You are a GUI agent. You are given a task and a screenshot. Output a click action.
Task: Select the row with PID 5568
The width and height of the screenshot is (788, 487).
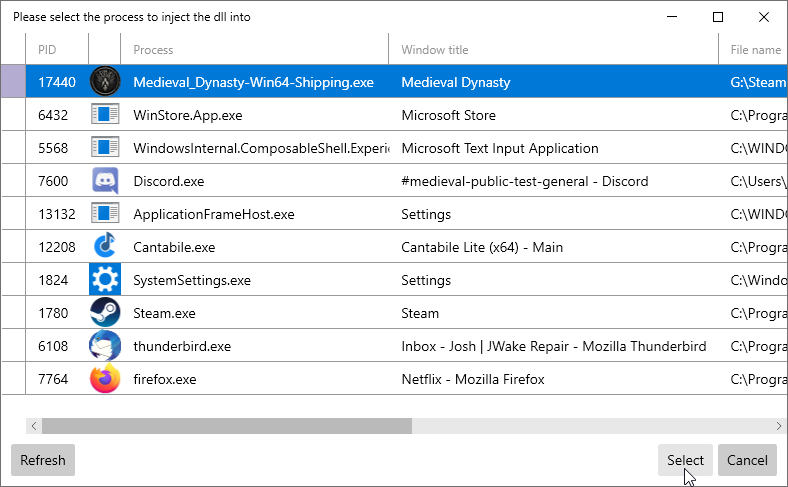point(53,148)
